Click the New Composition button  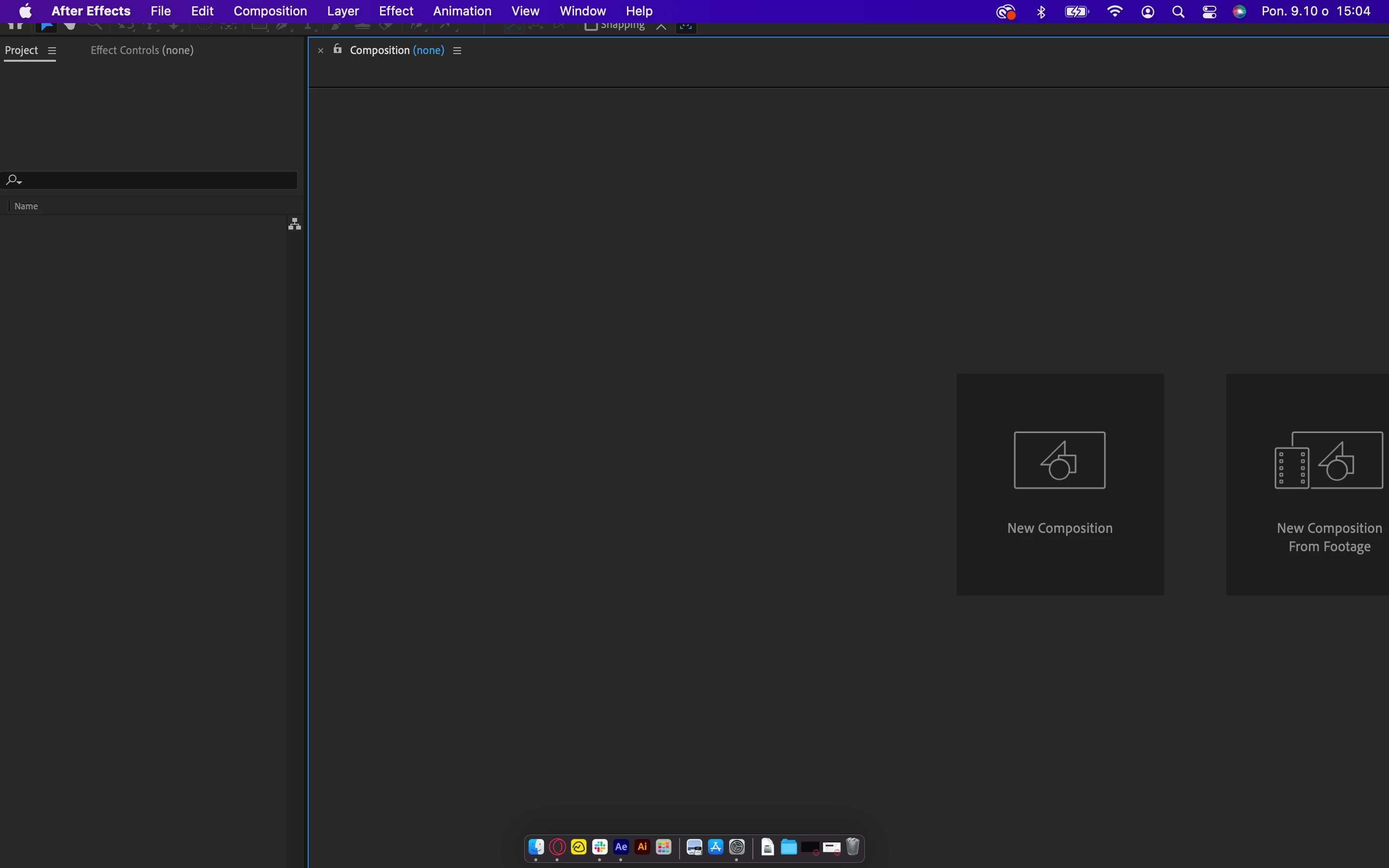[1060, 484]
